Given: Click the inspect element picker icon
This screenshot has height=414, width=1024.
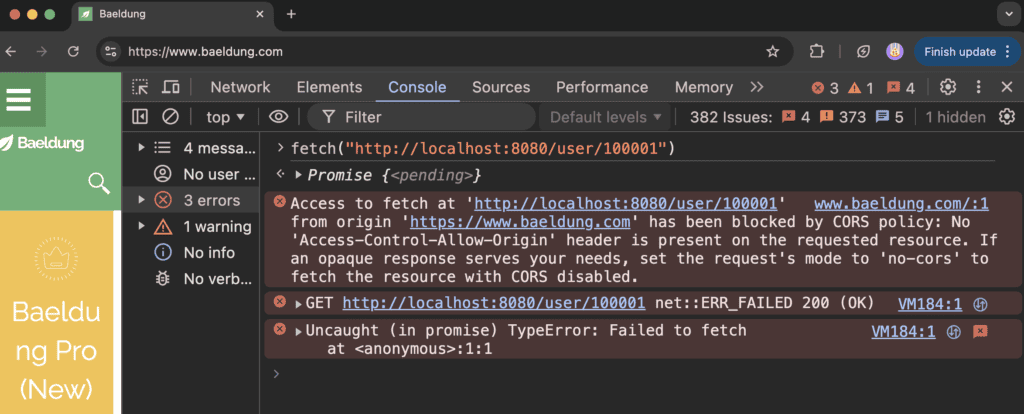Looking at the screenshot, I should (x=141, y=87).
